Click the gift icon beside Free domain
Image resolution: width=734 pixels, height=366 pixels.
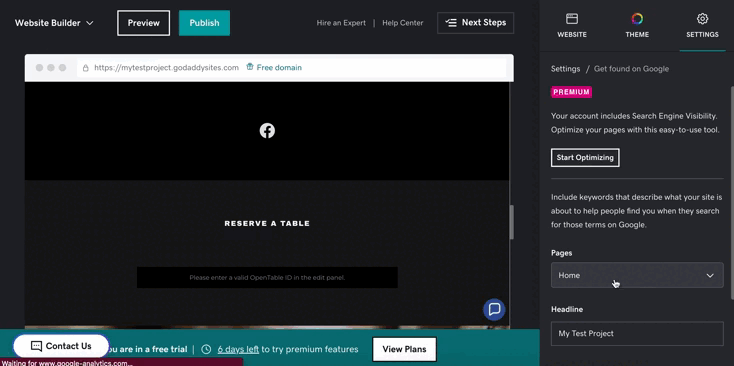point(250,67)
